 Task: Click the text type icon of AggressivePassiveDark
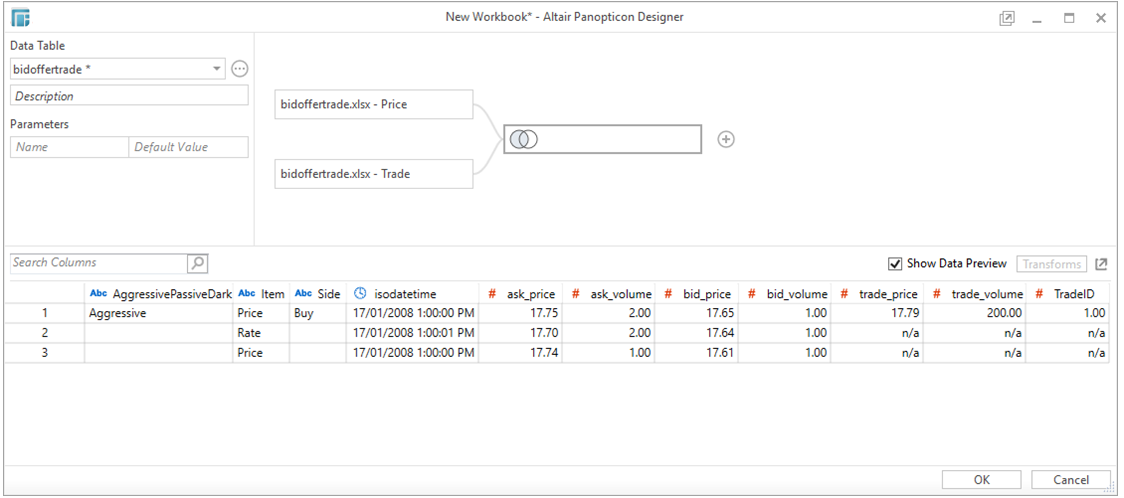click(x=98, y=294)
